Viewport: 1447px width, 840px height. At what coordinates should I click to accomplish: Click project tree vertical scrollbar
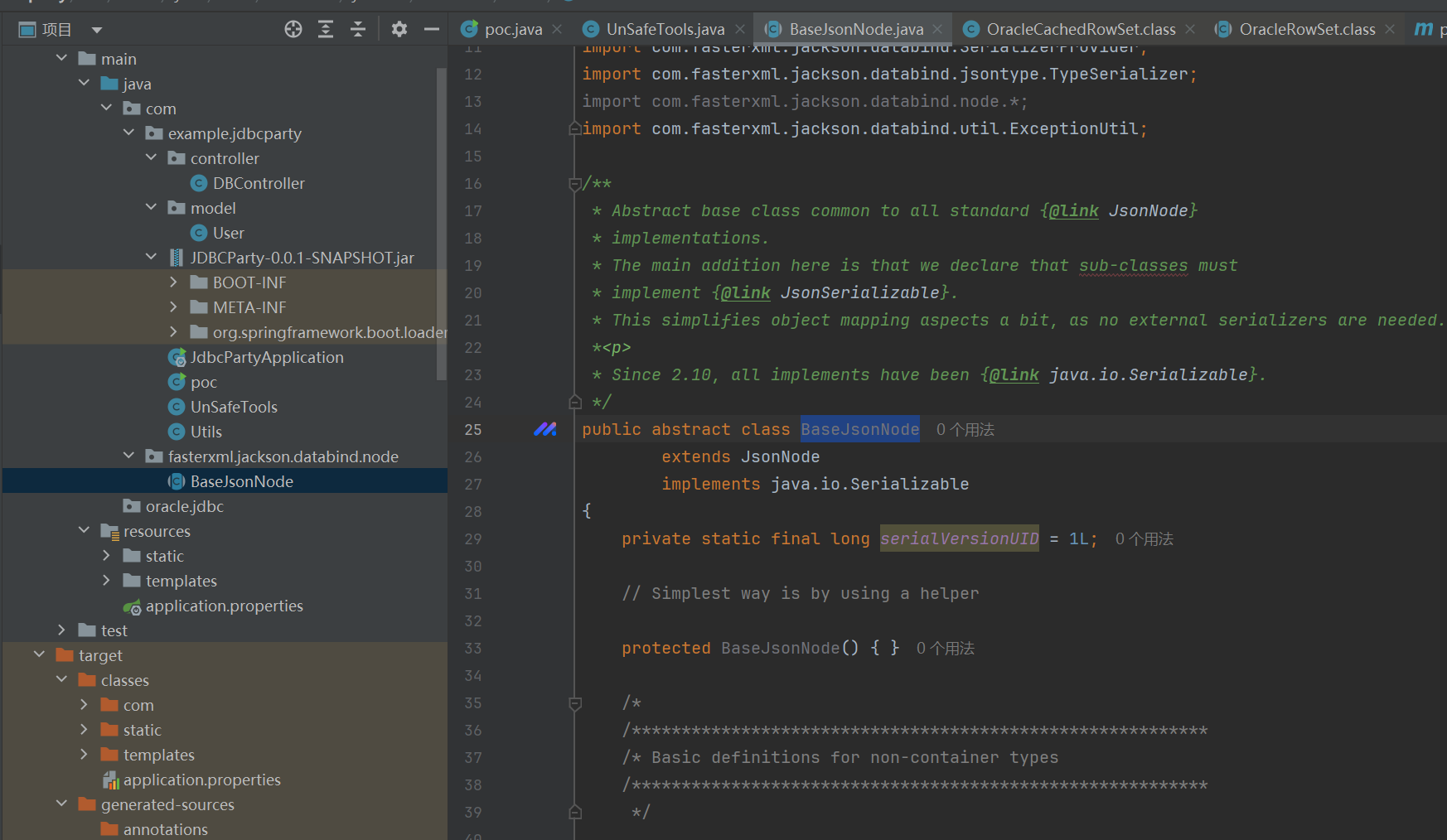coord(442,224)
